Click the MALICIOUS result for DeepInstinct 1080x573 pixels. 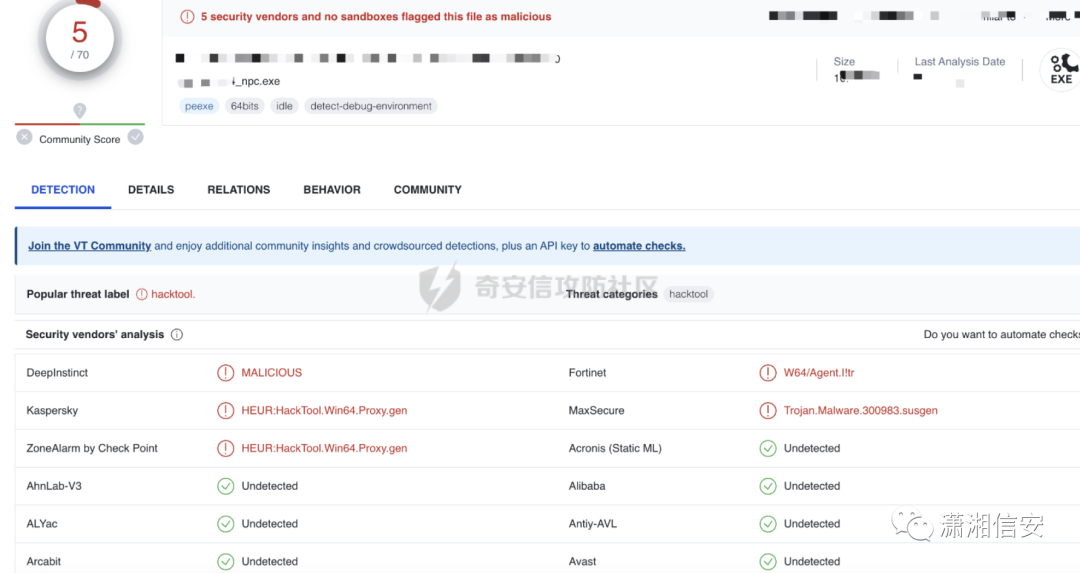[271, 373]
